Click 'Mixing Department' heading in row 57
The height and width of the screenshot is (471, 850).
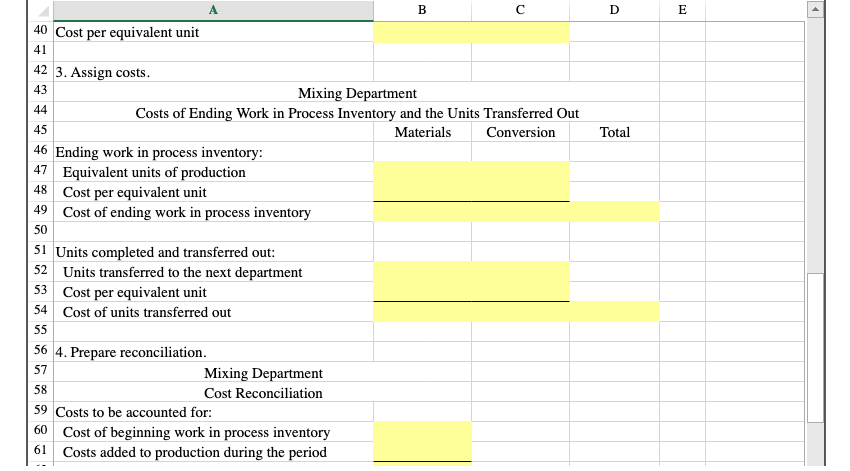click(263, 373)
